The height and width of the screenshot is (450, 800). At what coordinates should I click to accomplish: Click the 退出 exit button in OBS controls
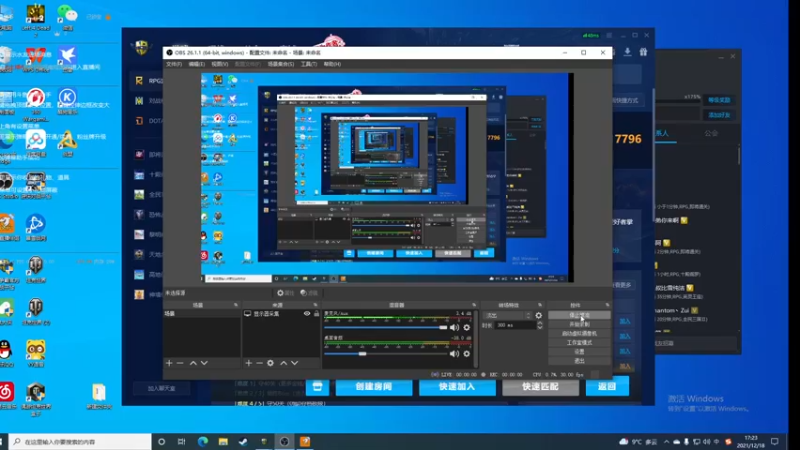tap(579, 361)
